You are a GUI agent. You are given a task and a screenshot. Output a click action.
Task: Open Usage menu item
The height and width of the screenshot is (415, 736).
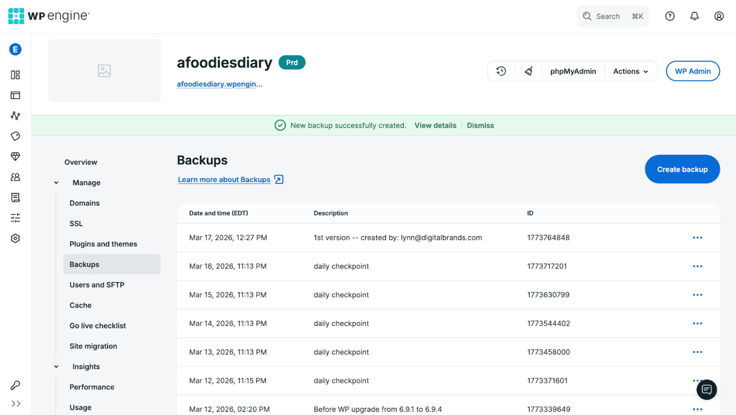pyautogui.click(x=80, y=407)
